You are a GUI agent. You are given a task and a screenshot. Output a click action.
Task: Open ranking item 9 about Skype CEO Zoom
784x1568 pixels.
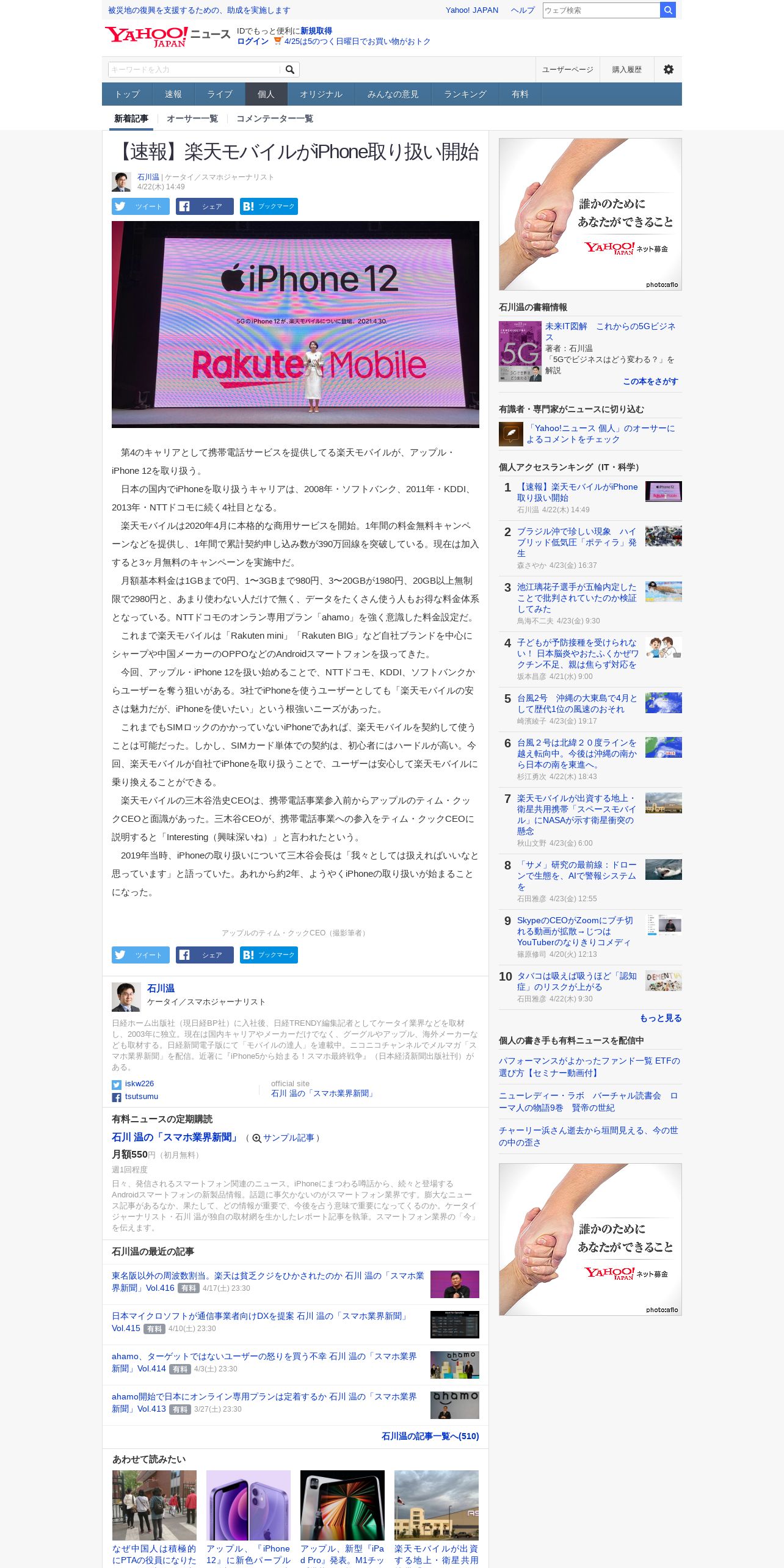[575, 931]
